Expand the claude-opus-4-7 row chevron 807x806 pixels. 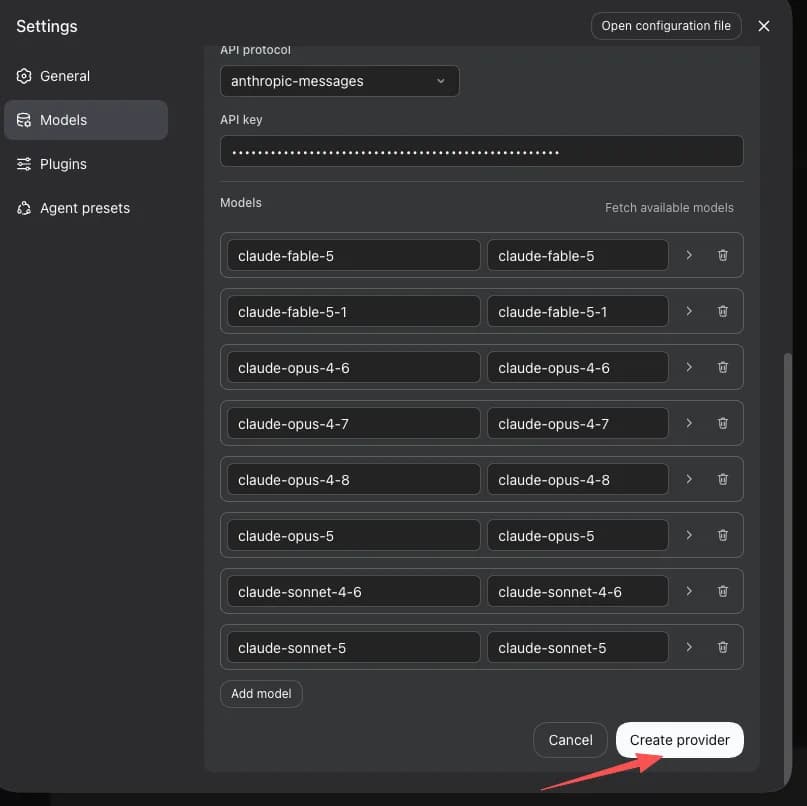coord(689,424)
